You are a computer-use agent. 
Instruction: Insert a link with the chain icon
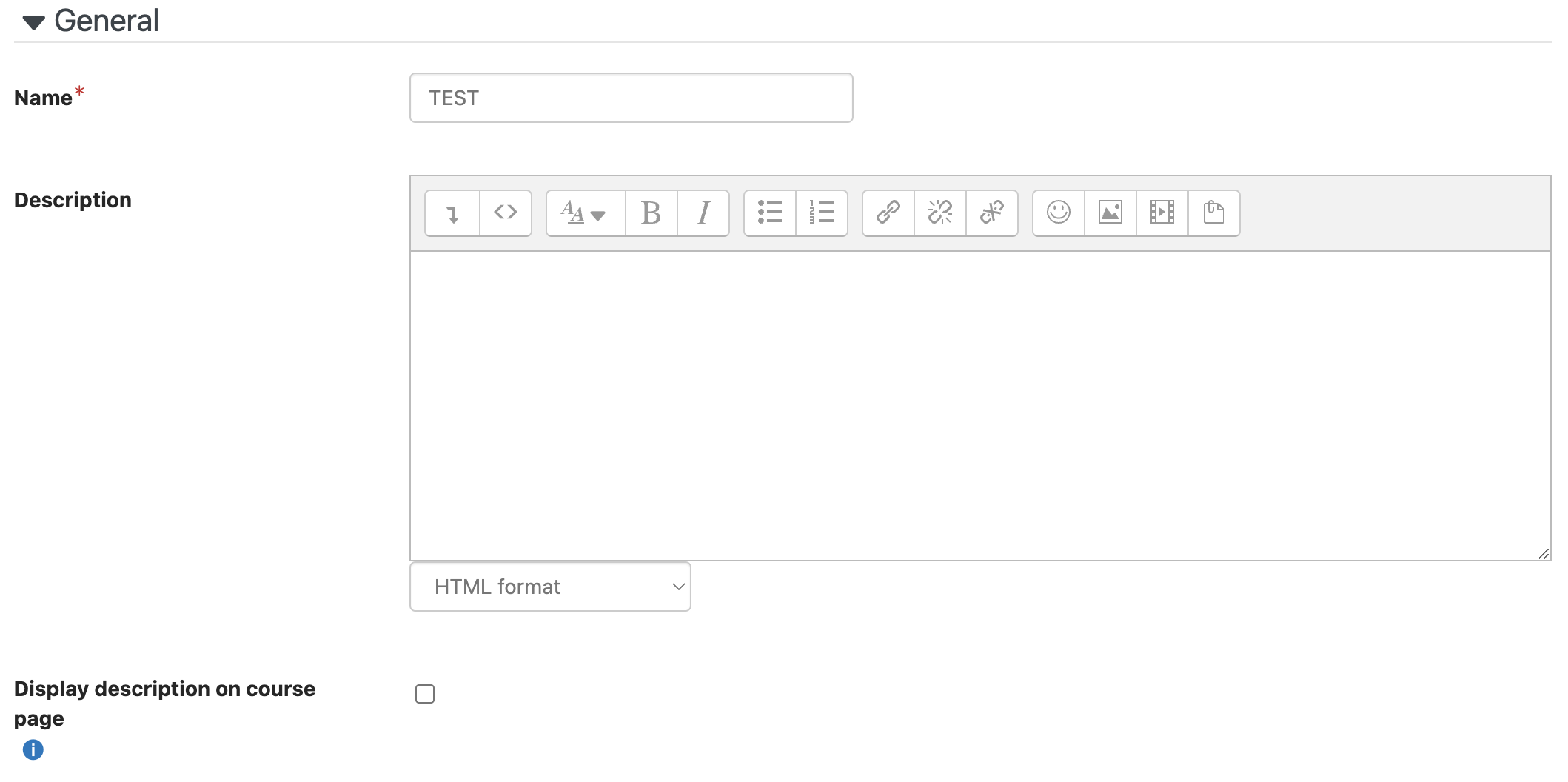click(888, 213)
